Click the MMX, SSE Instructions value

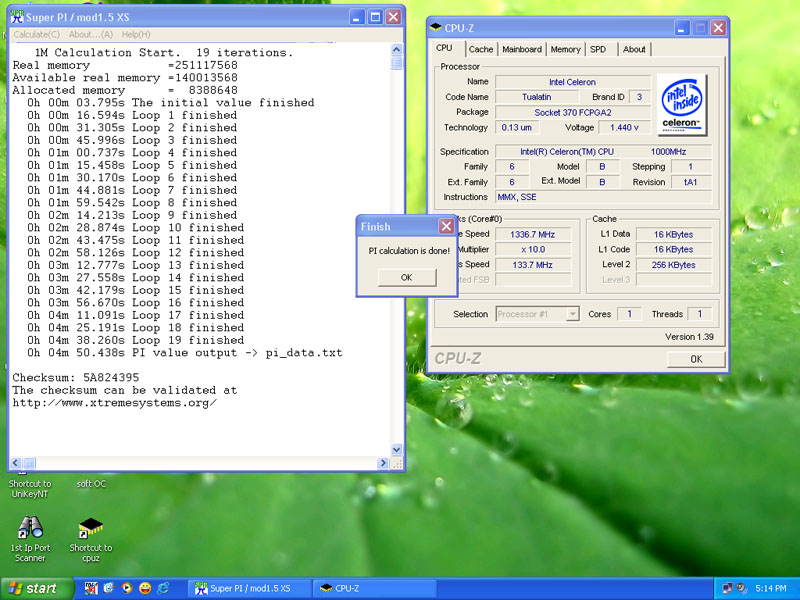(603, 197)
